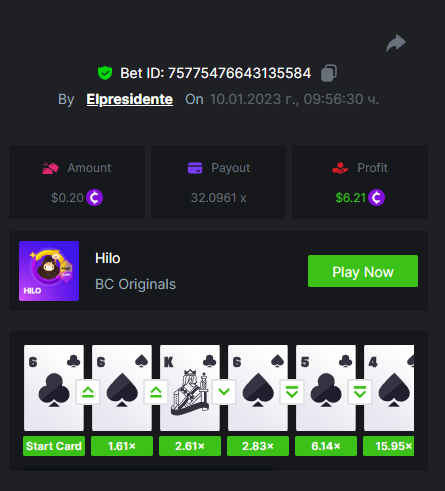
Task: Click the Profit currency coin icon
Action: click(x=377, y=198)
